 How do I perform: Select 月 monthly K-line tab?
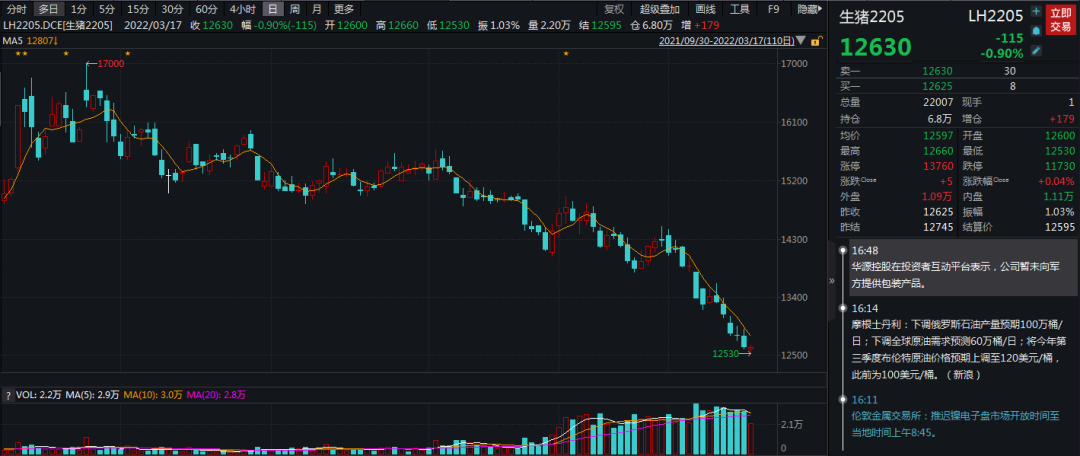pos(316,10)
